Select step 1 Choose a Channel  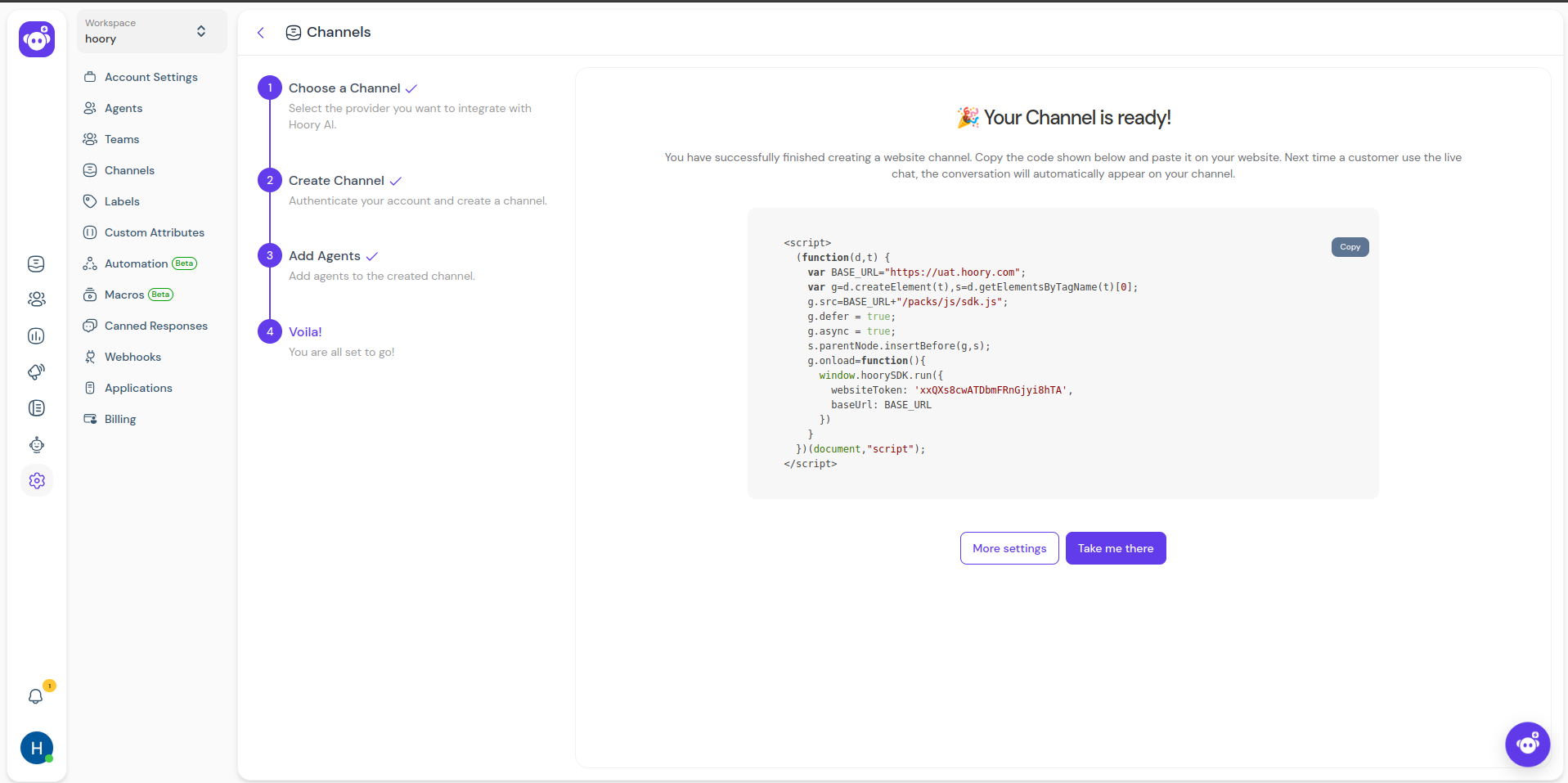[x=344, y=88]
